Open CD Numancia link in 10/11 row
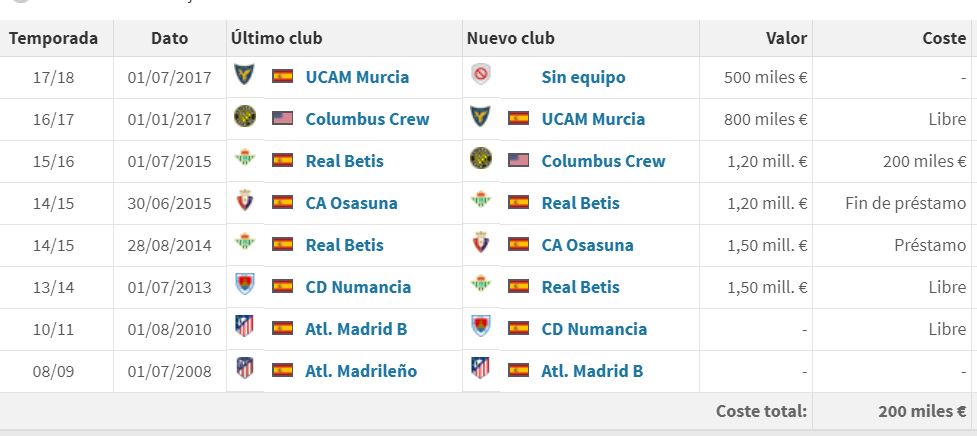The image size is (977, 436). click(x=594, y=329)
